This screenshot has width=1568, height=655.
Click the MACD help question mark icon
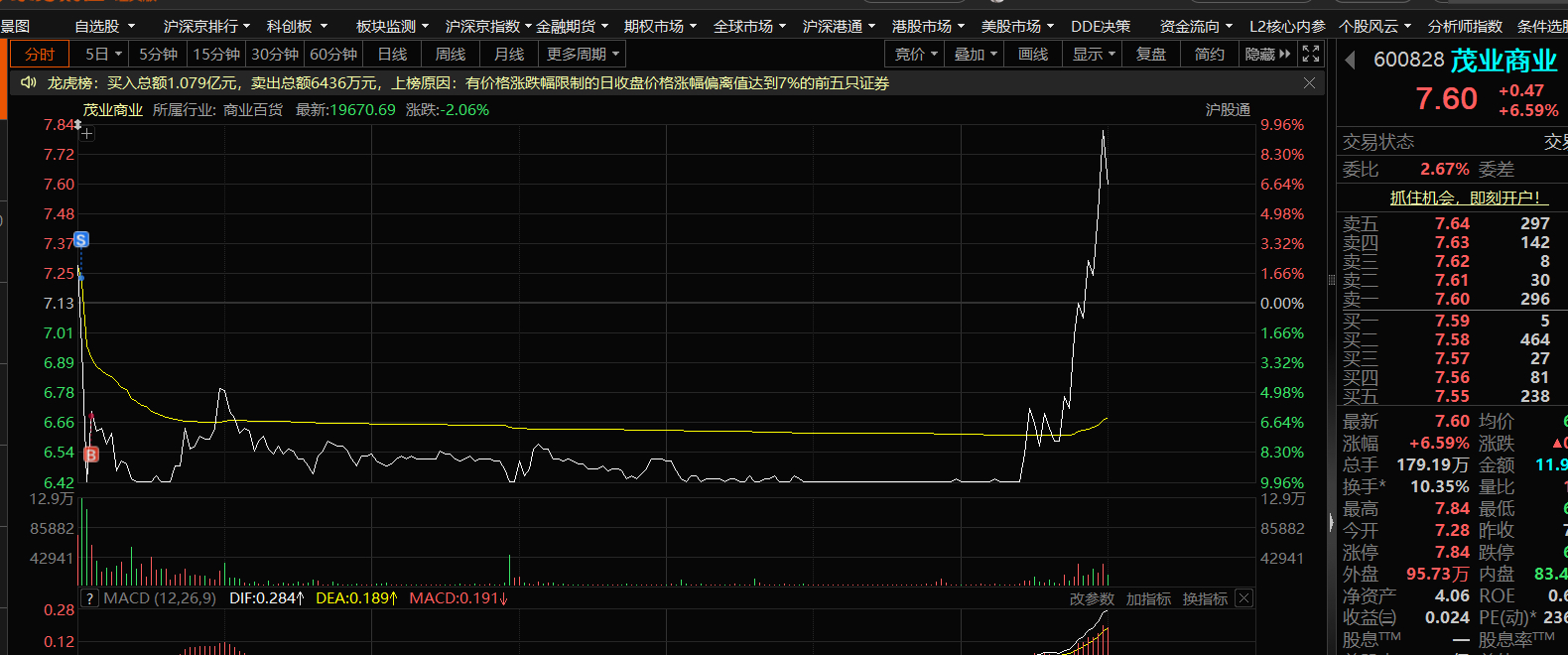(x=89, y=598)
